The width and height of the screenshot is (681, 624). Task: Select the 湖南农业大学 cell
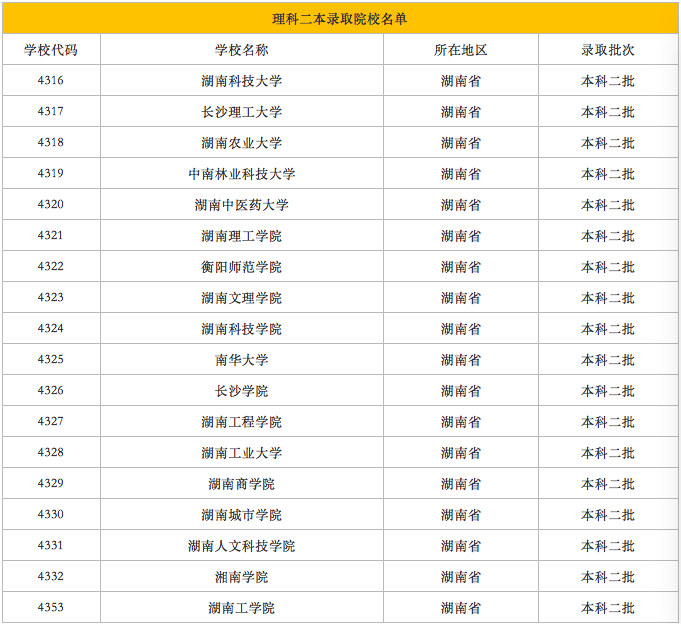pyautogui.click(x=241, y=143)
